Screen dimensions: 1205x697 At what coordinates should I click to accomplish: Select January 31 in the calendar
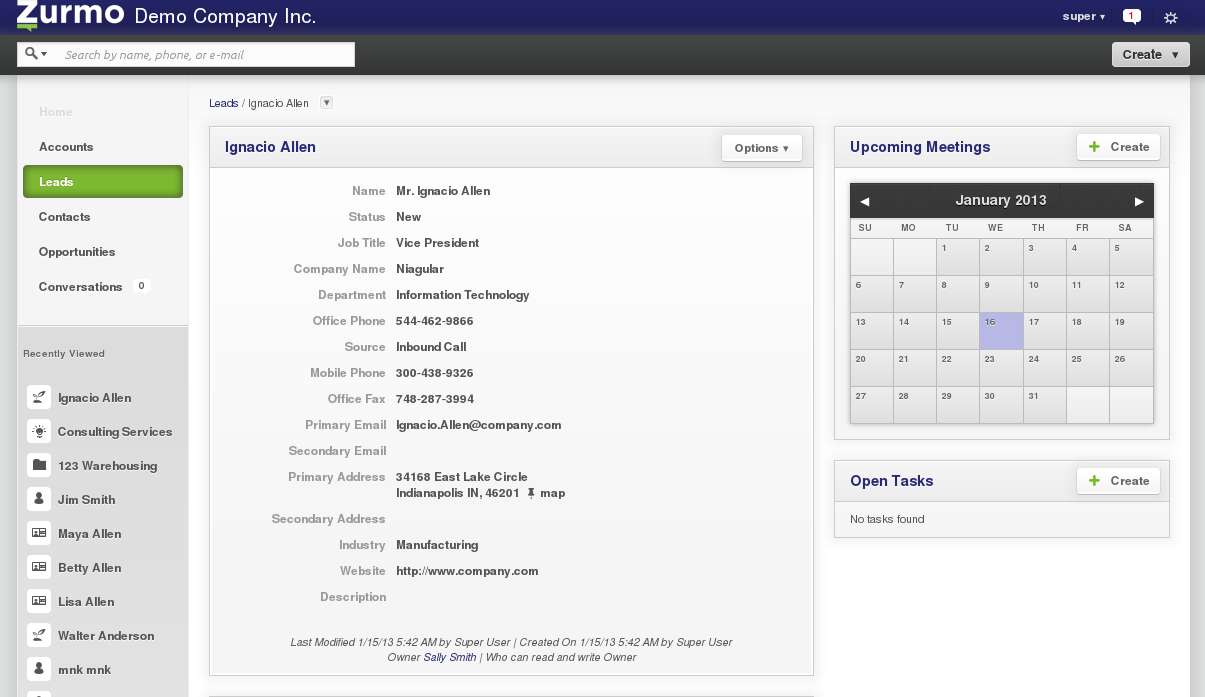point(1044,405)
